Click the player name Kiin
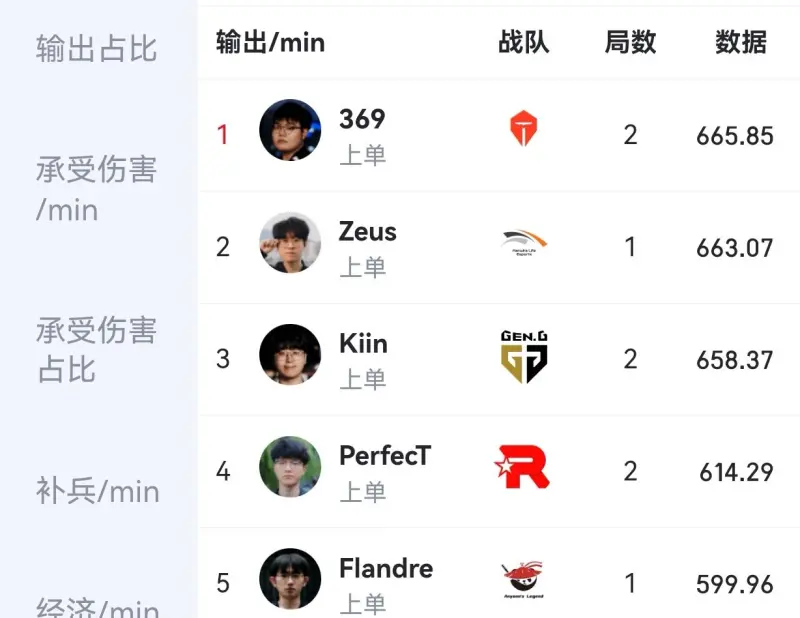This screenshot has height=618, width=800. pos(363,343)
